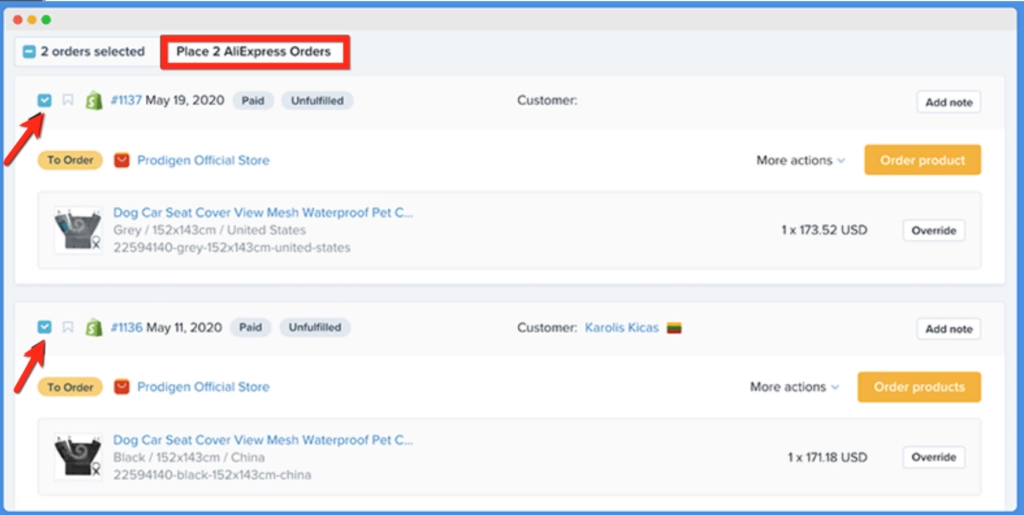Image resolution: width=1024 pixels, height=515 pixels.
Task: Click the Shopify icon beside order #1137
Action: coord(94,101)
